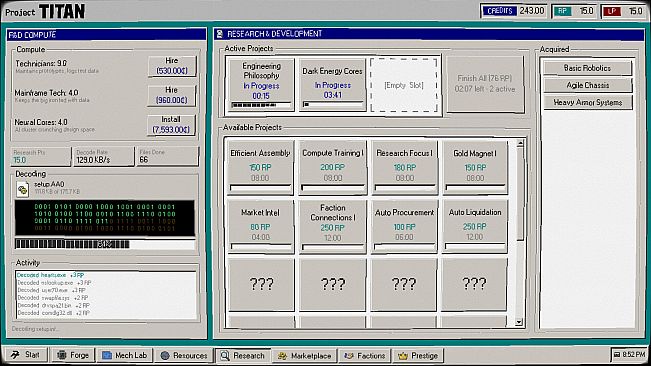Image resolution: width=651 pixels, height=366 pixels.
Task: Start the Faction Connections I project
Action: point(333,226)
